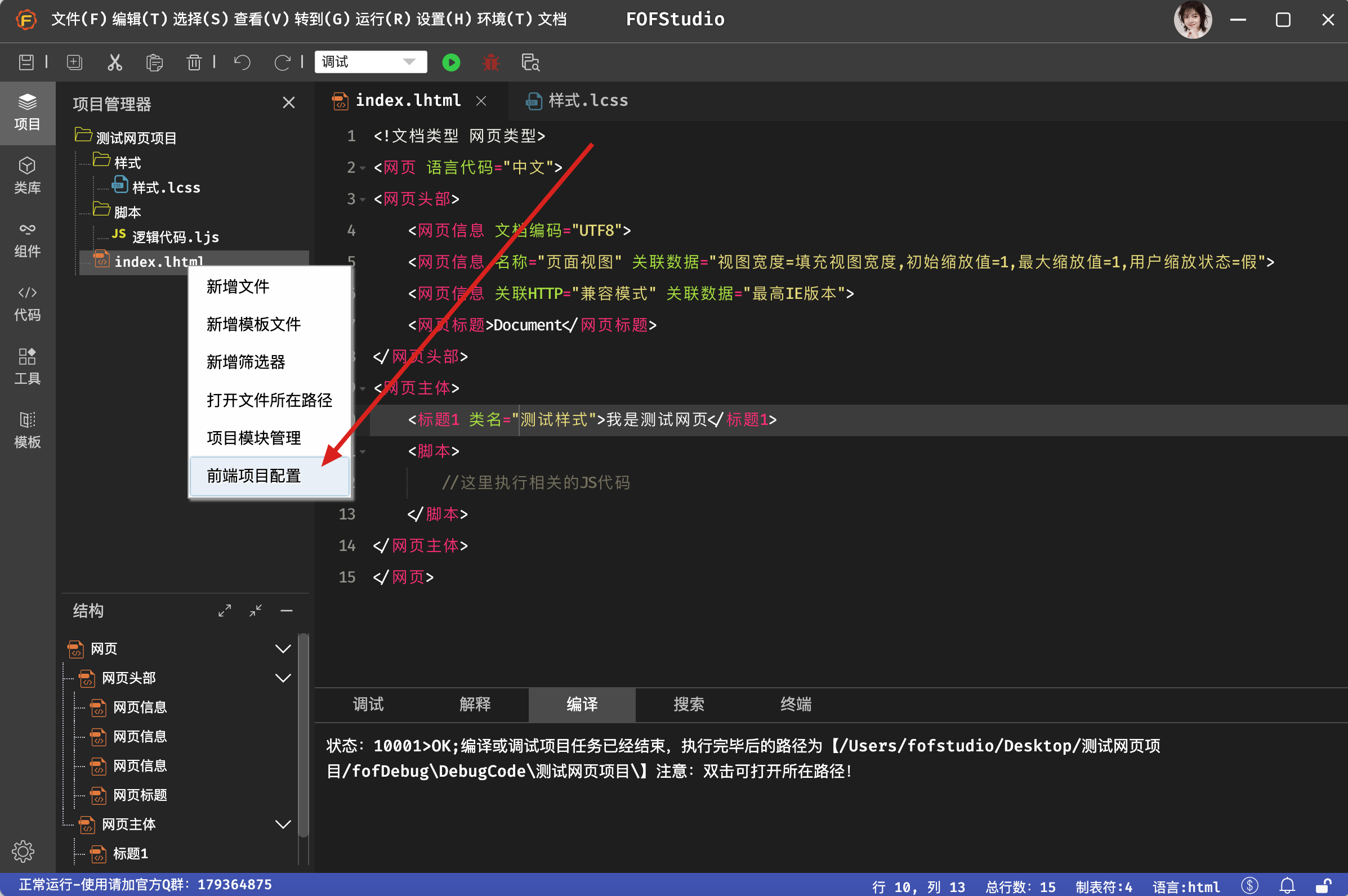Open the 文件(F) menu
Screen dimensions: 1348x896
point(79,20)
